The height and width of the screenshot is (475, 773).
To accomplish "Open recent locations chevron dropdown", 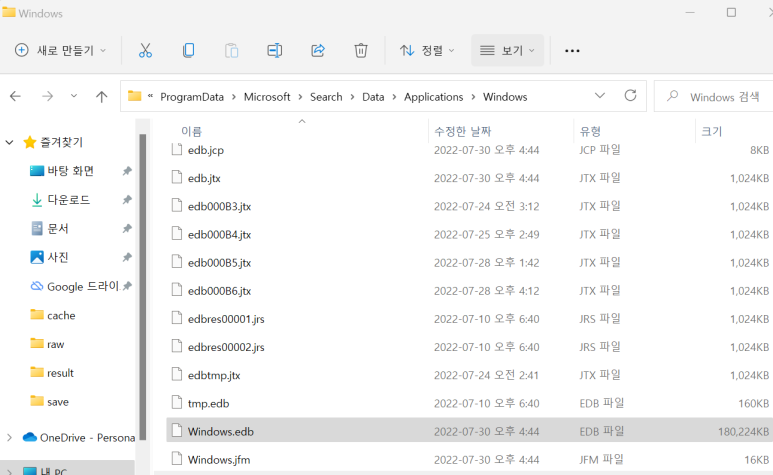I will [x=73, y=96].
